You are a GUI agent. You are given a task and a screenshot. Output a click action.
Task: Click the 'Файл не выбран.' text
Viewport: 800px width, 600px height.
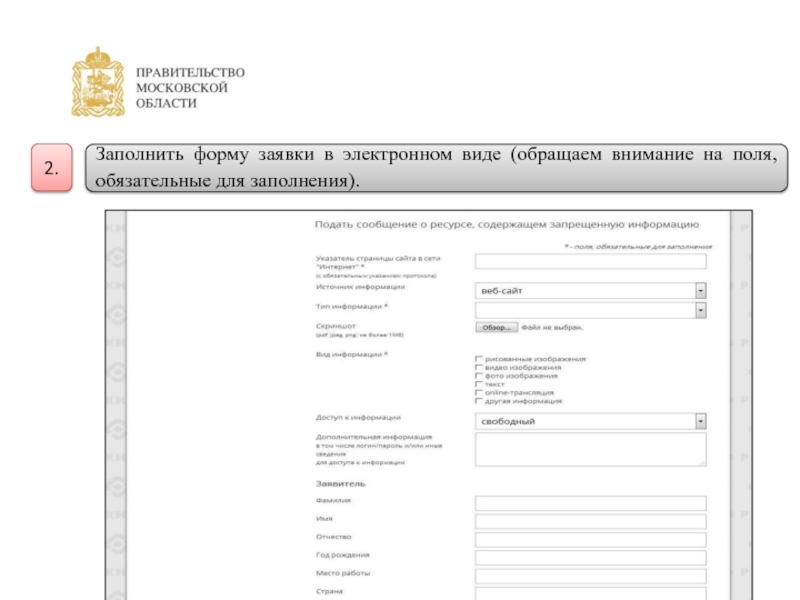click(x=552, y=328)
